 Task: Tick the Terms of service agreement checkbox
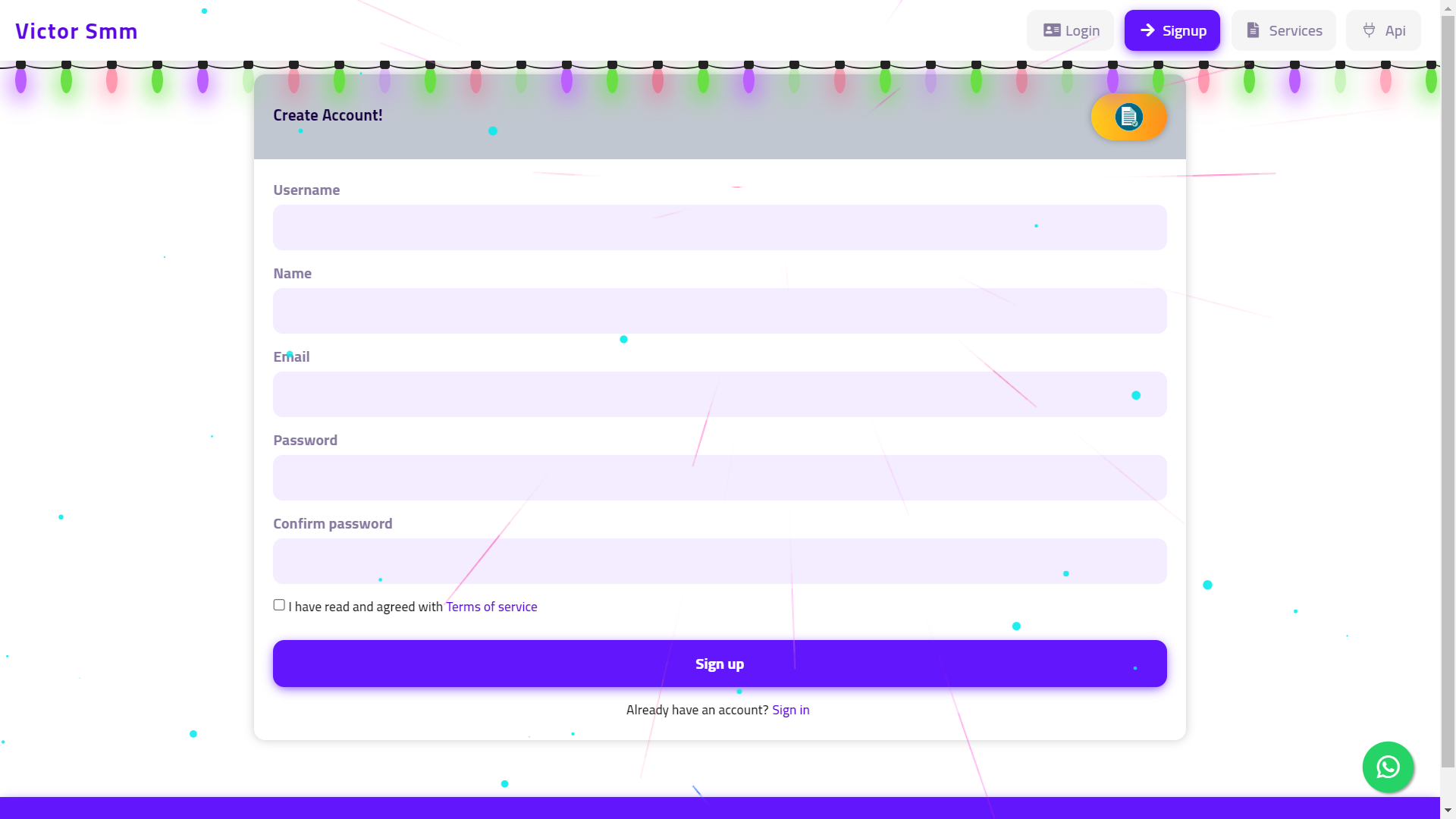(x=279, y=605)
